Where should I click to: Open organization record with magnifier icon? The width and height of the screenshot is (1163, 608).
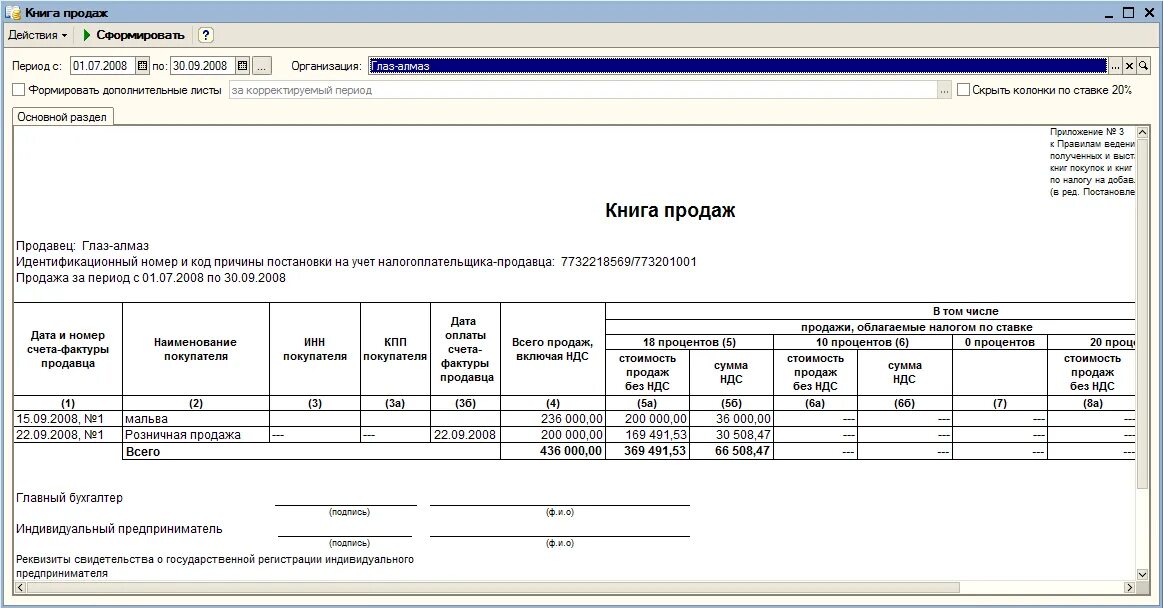point(1143,66)
